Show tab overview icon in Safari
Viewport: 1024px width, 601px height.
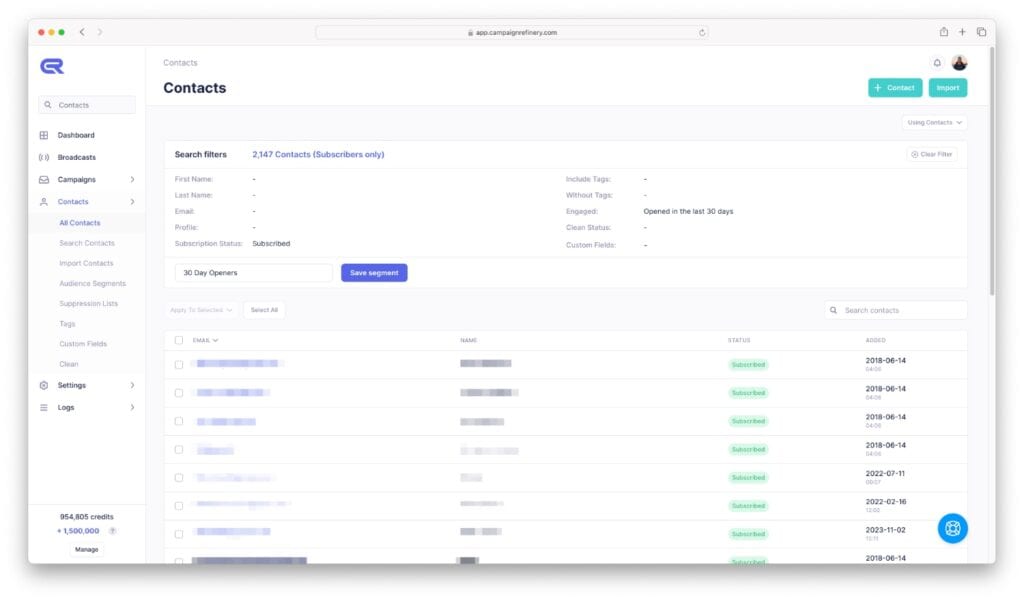coord(982,32)
